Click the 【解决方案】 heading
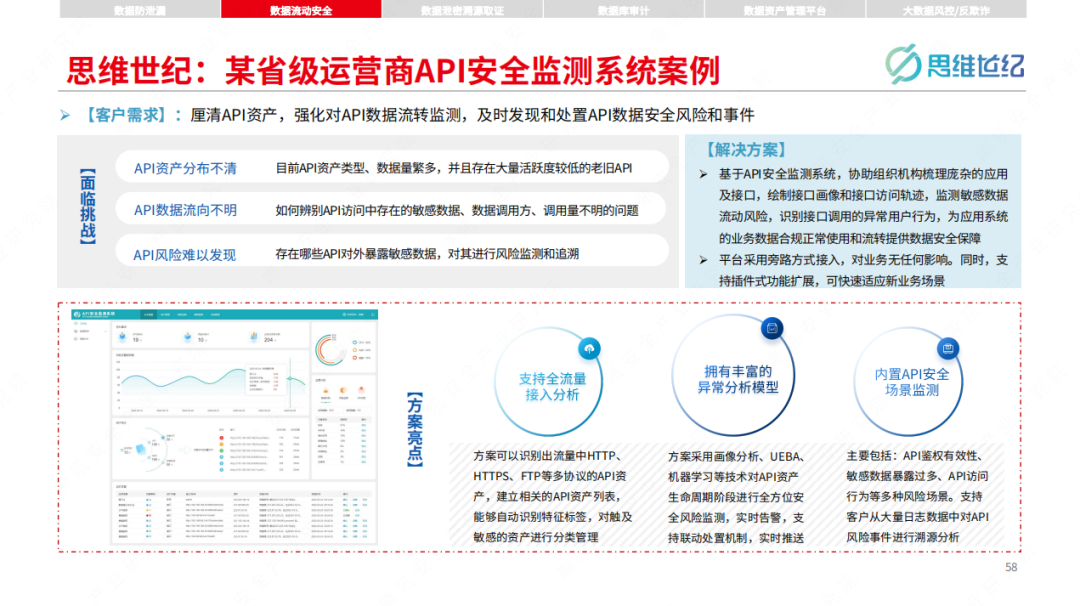 tap(746, 149)
